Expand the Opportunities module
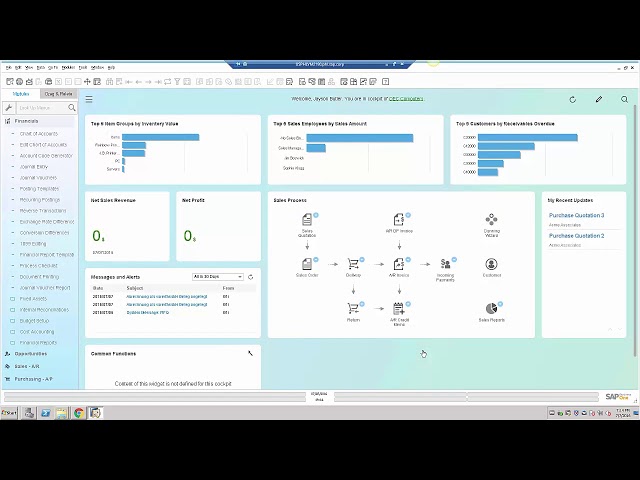 [x=31, y=354]
